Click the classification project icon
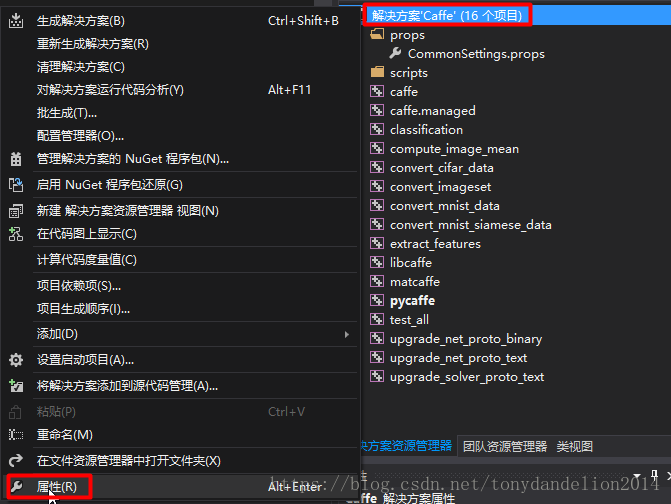The width and height of the screenshot is (671, 504). 377,129
